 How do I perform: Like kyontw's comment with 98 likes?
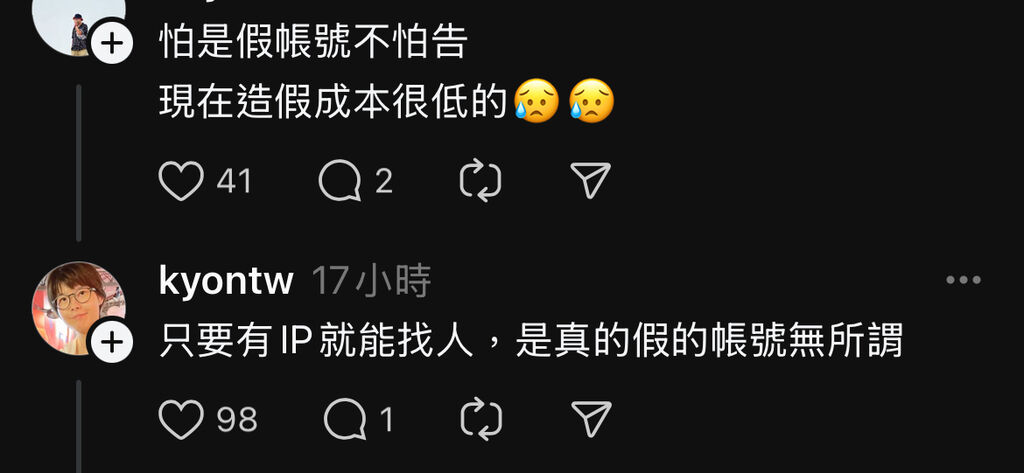pos(182,419)
